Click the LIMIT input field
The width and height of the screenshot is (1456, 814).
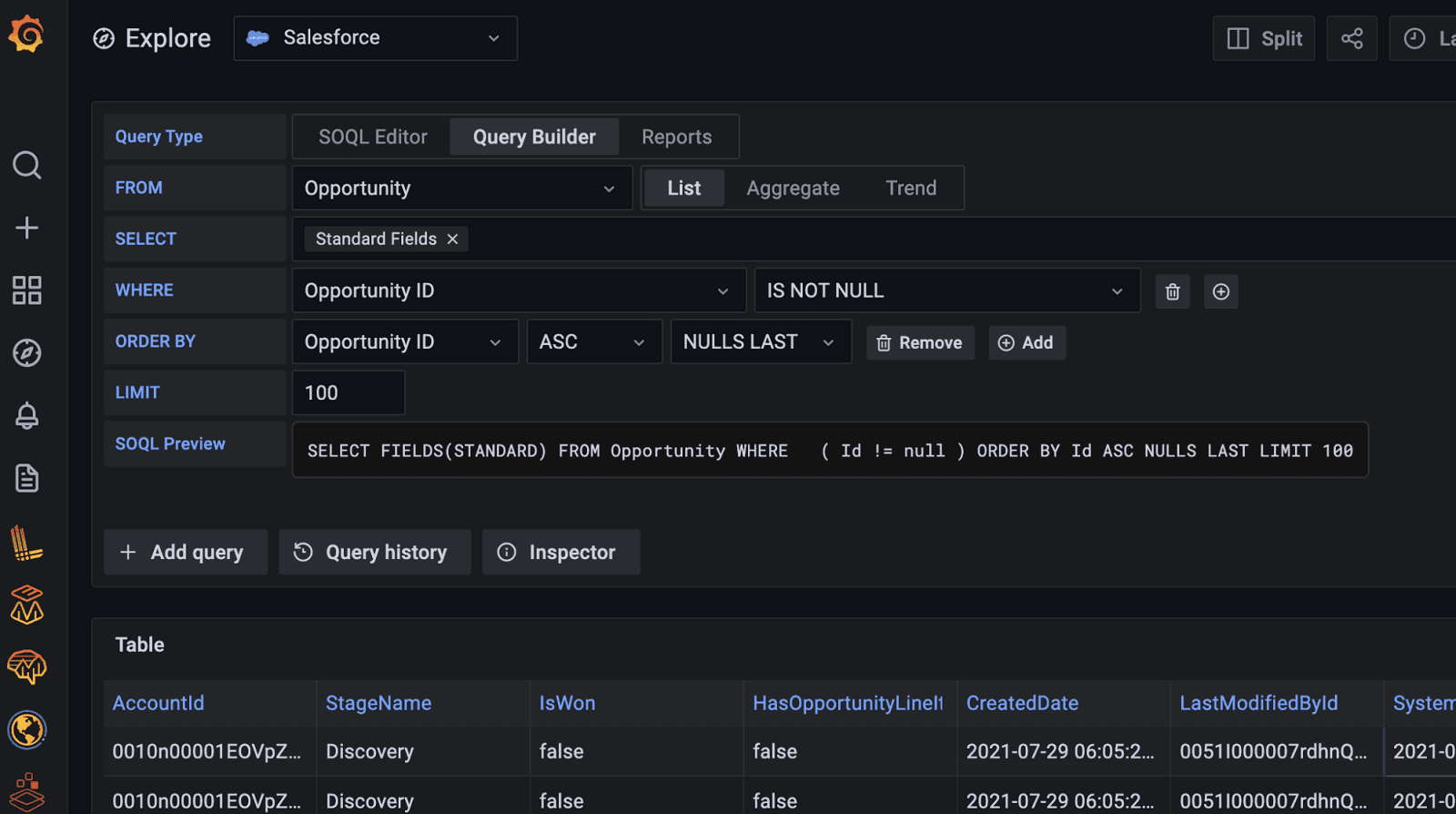coord(349,392)
